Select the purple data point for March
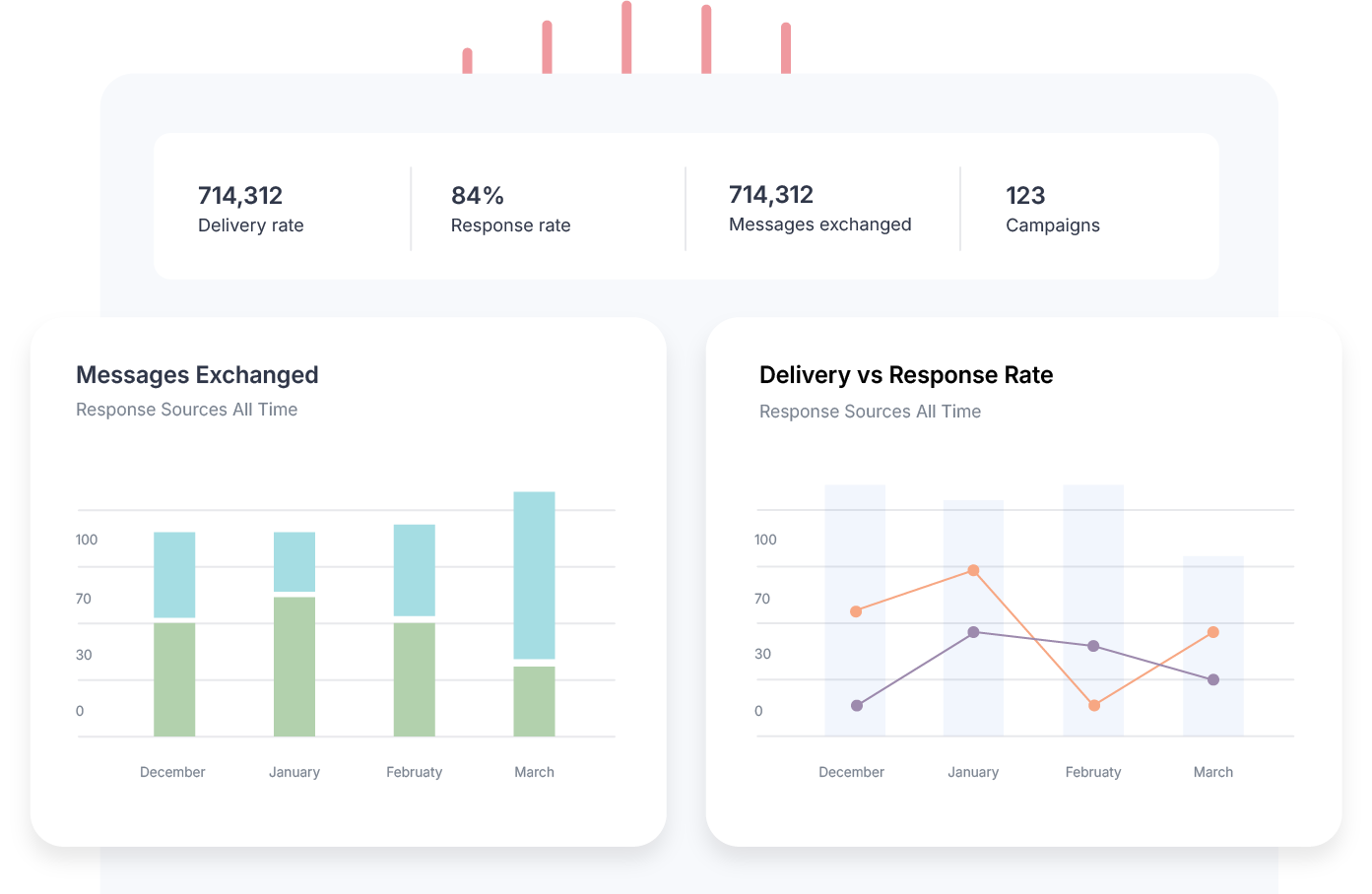 tap(1213, 679)
